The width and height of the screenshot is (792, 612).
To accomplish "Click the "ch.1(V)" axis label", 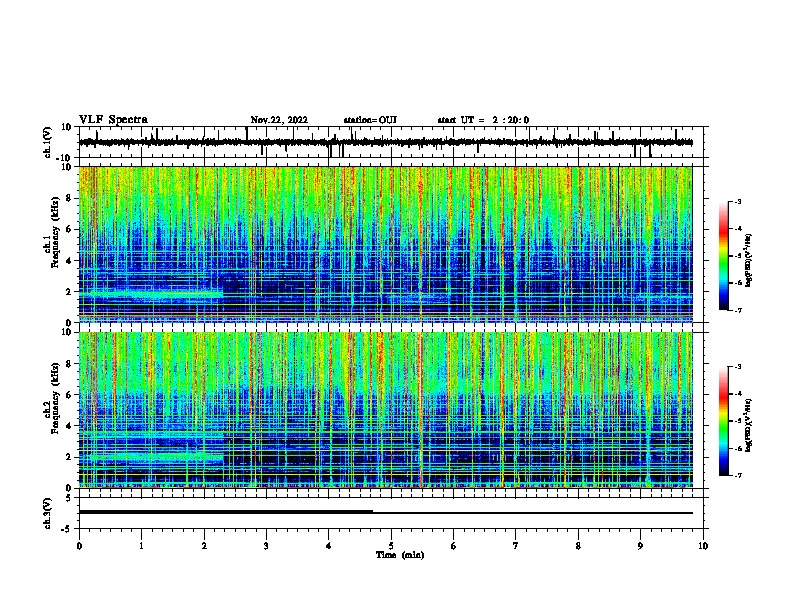I will (48, 142).
